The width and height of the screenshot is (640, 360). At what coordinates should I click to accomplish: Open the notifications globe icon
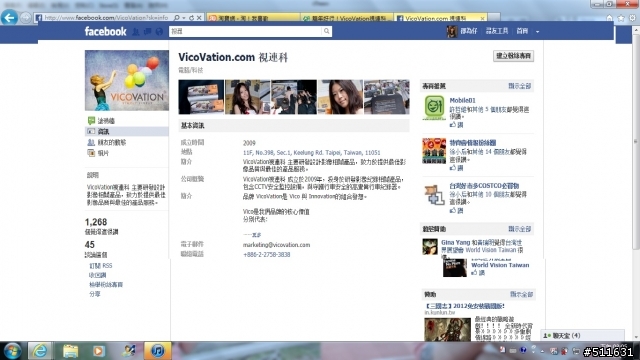[159, 31]
